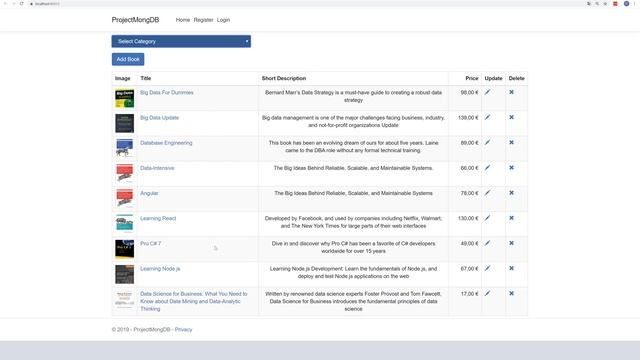This screenshot has height=360, width=640.
Task: Click the pencil icon for Data Science for Business
Action: click(487, 293)
